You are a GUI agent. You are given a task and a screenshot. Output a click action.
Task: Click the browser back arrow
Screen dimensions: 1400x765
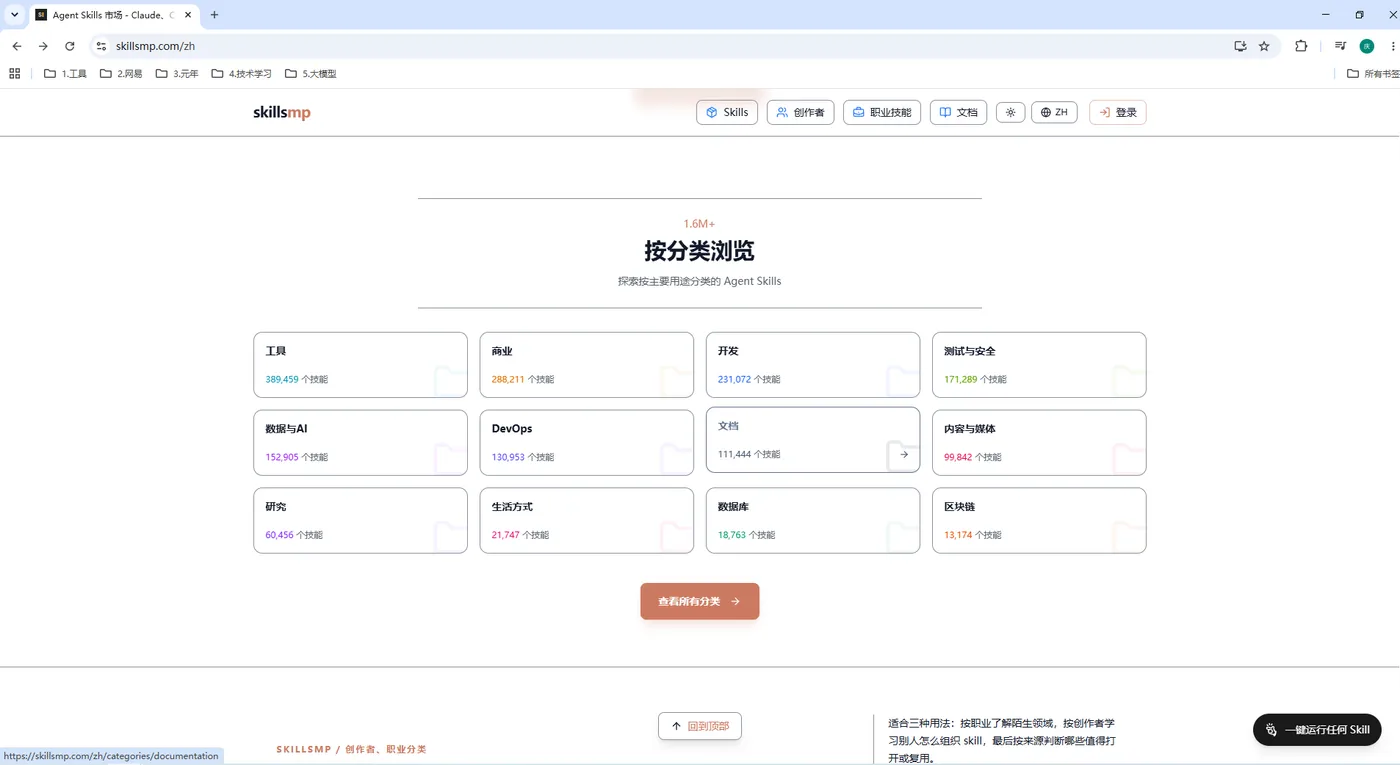coord(17,46)
